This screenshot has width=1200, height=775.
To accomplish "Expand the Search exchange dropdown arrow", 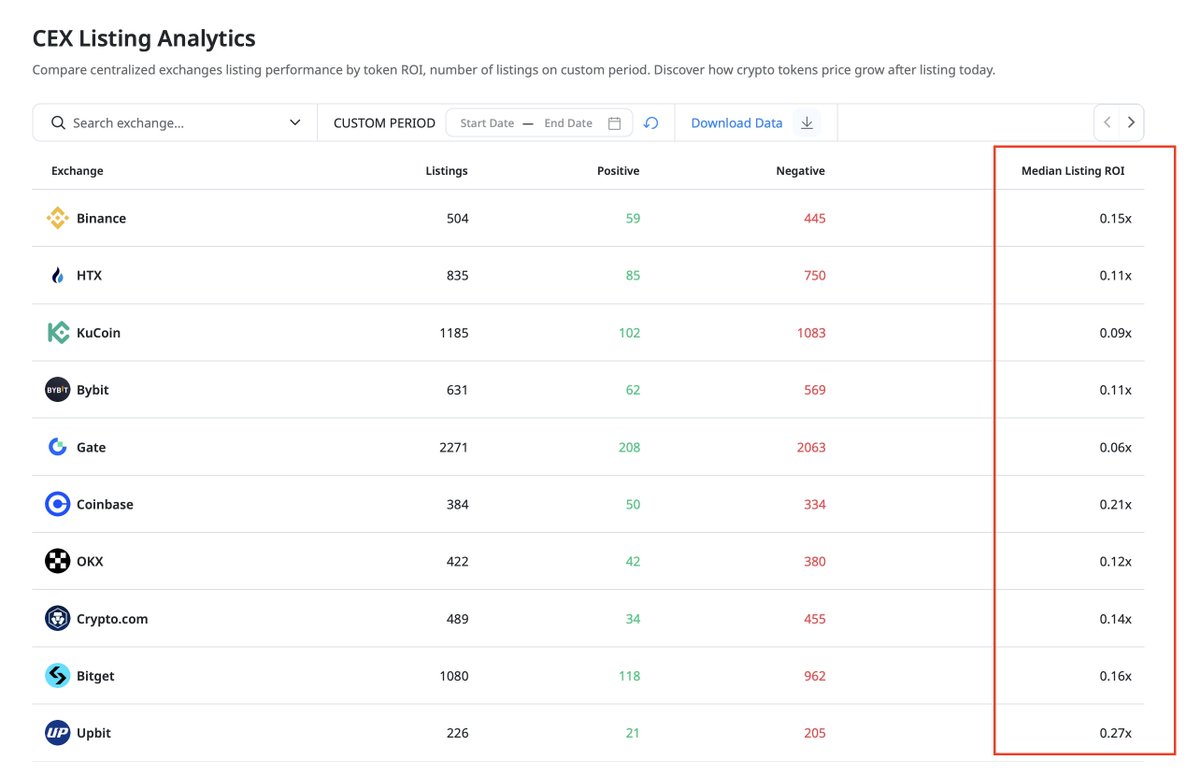I will (x=295, y=123).
